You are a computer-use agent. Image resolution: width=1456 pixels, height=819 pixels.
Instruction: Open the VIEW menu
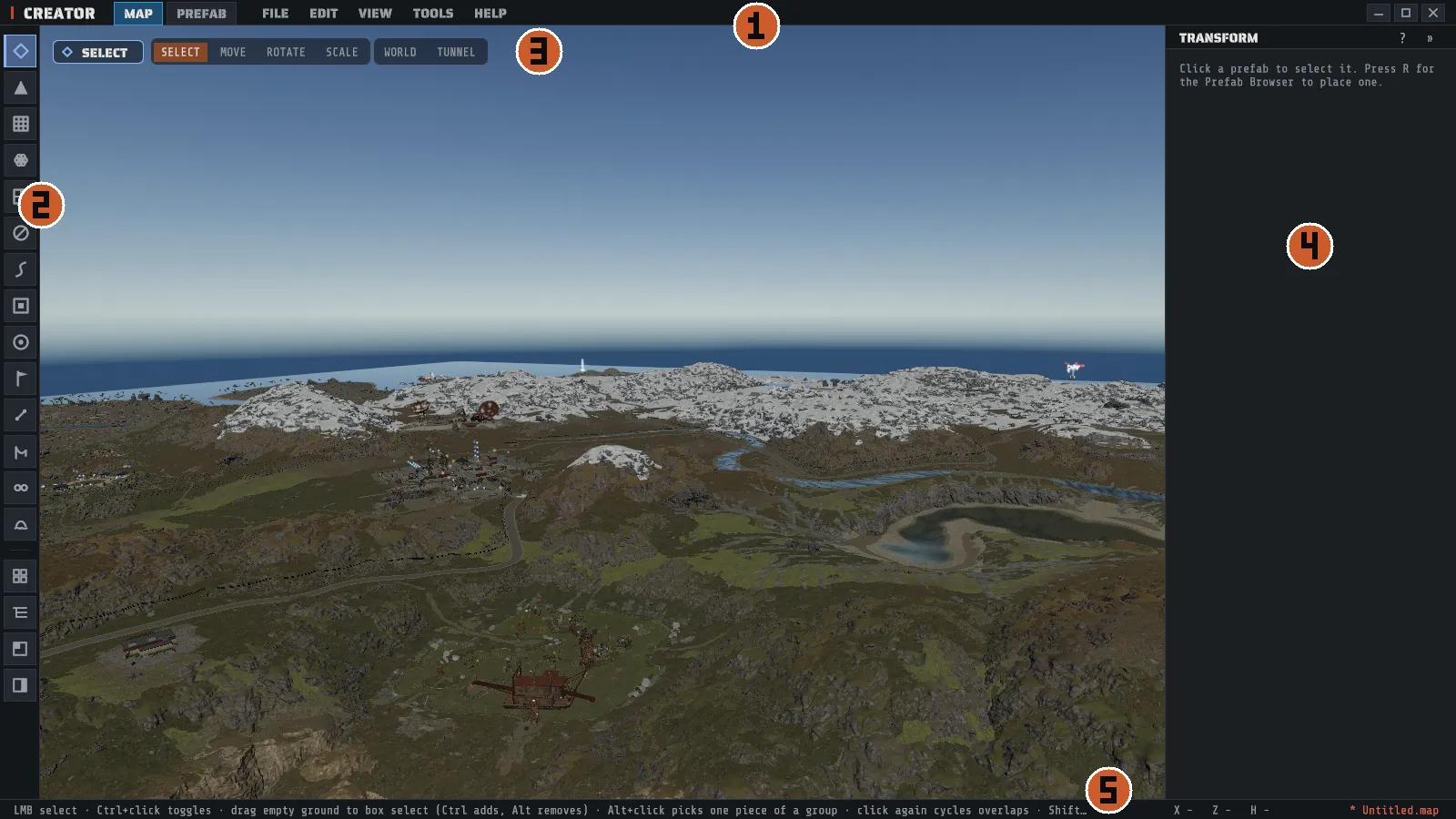tap(375, 13)
